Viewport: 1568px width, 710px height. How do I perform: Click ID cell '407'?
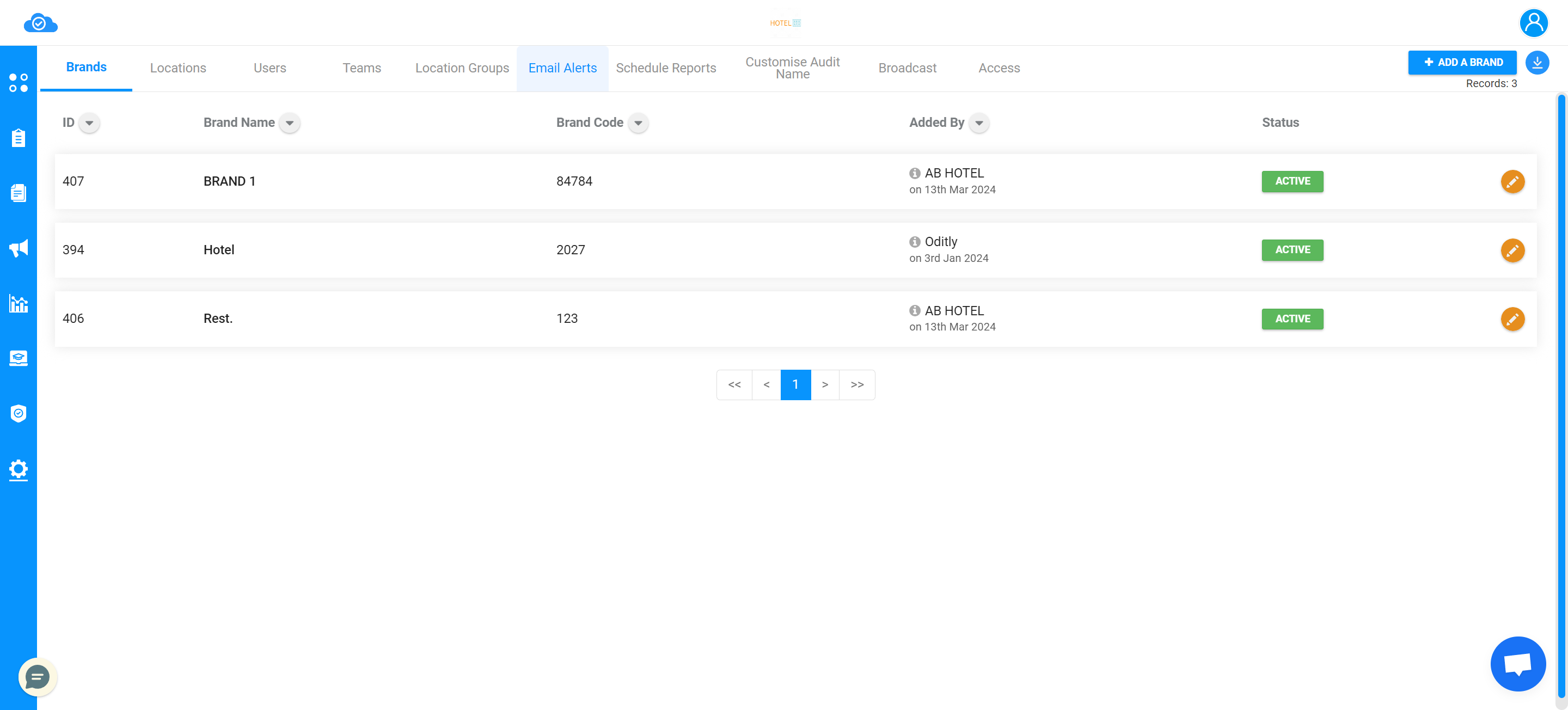[x=73, y=181]
